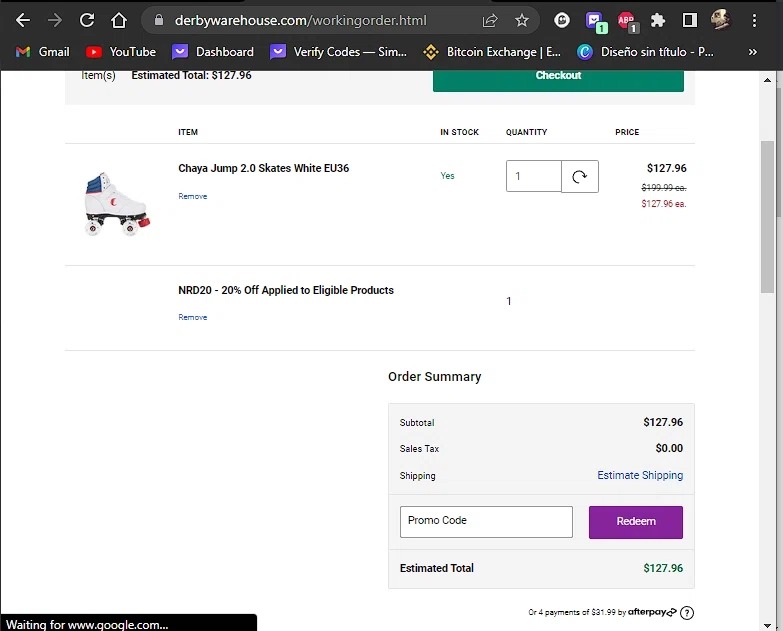This screenshot has width=783, height=631.
Task: Click the green Yes in-stock text
Action: tap(447, 176)
